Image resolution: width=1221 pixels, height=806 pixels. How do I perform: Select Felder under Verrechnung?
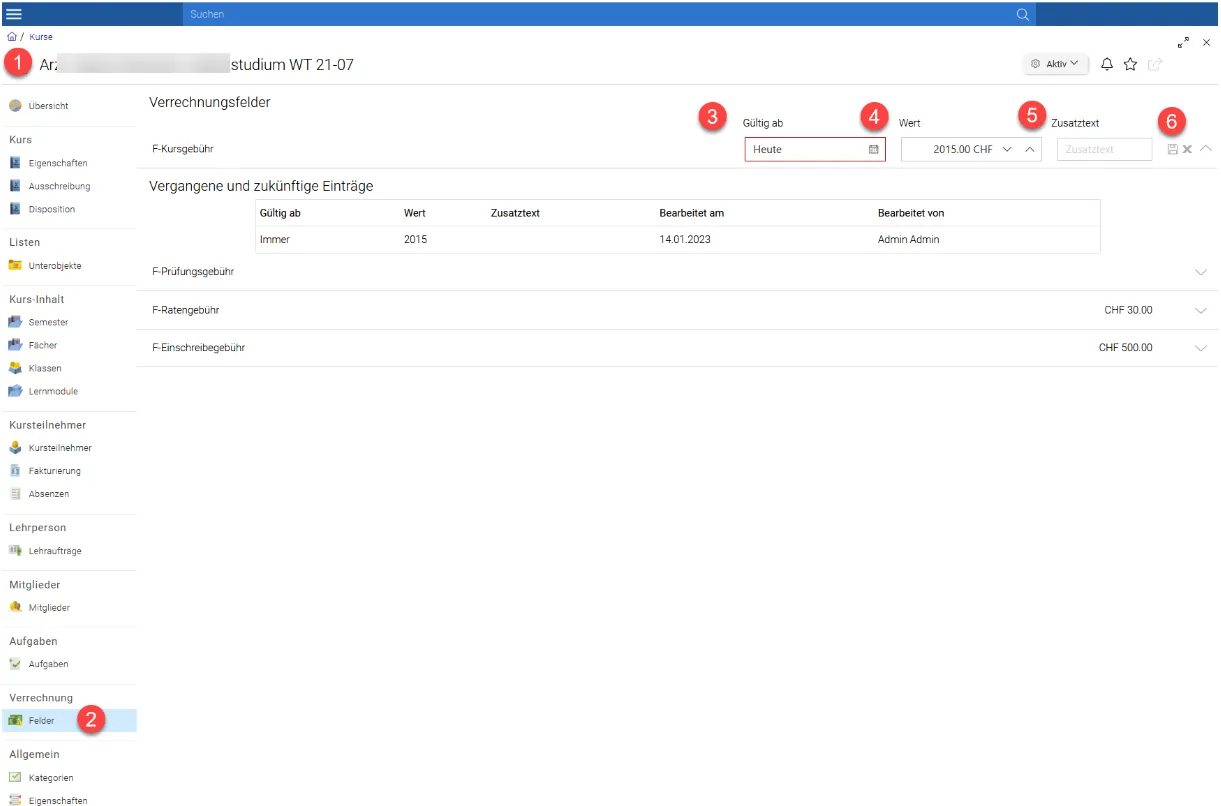tap(68, 721)
